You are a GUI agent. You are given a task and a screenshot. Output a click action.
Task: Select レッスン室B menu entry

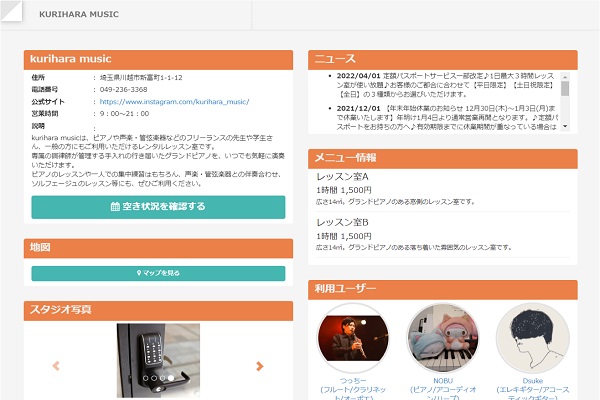[342, 222]
